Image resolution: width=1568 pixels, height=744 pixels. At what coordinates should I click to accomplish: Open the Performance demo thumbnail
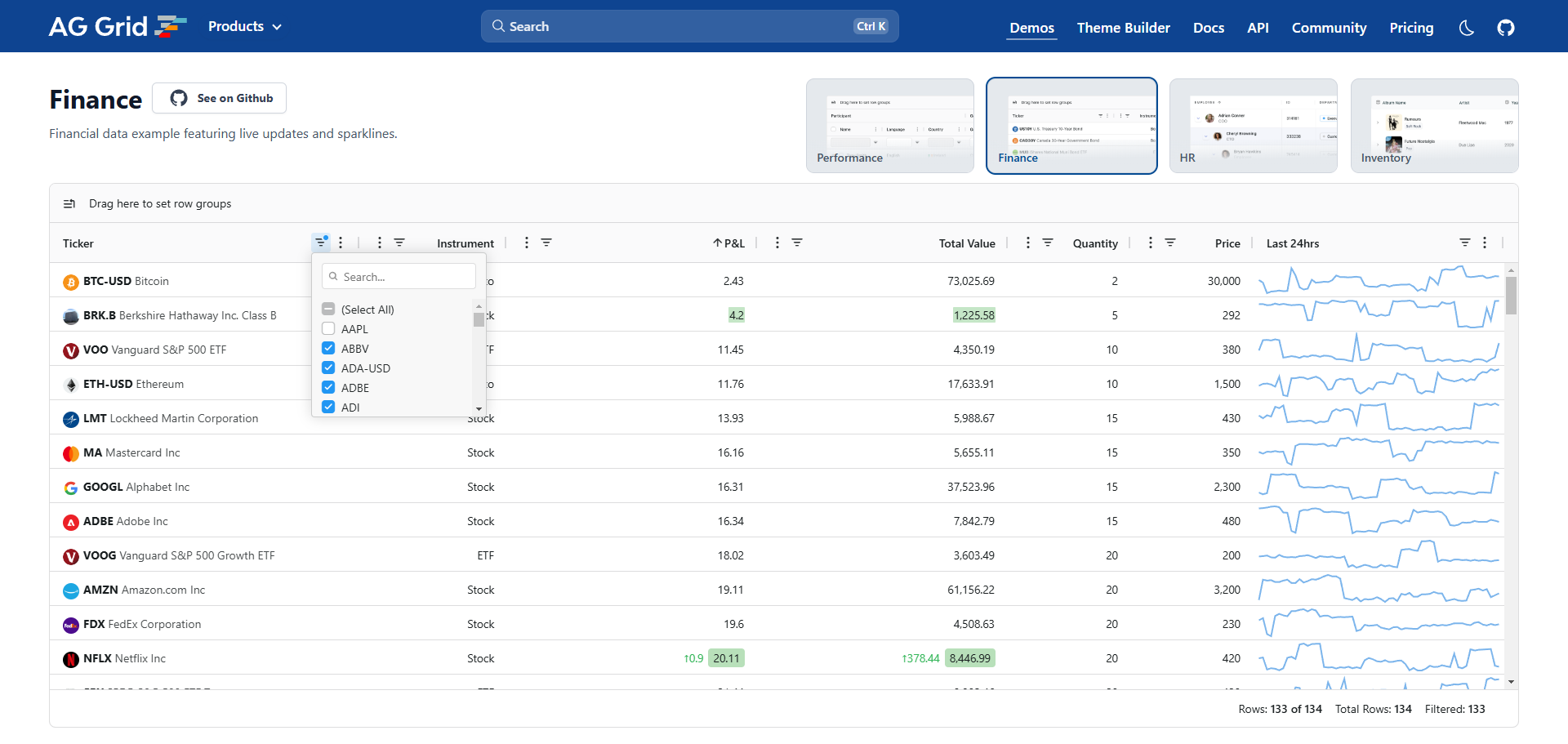[890, 126]
